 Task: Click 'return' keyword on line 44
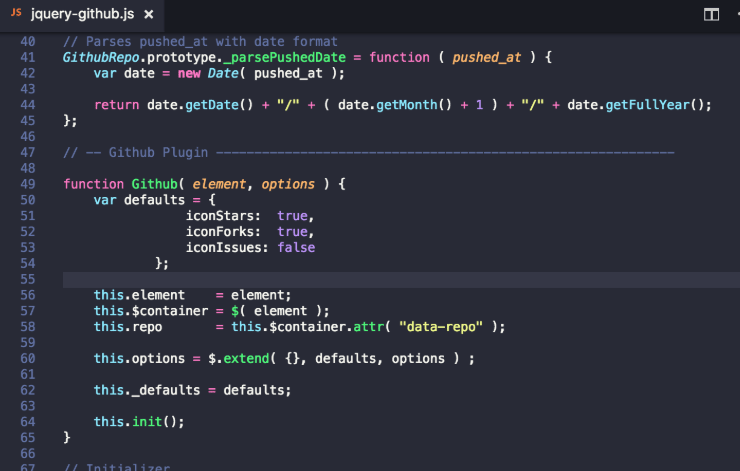(x=117, y=105)
